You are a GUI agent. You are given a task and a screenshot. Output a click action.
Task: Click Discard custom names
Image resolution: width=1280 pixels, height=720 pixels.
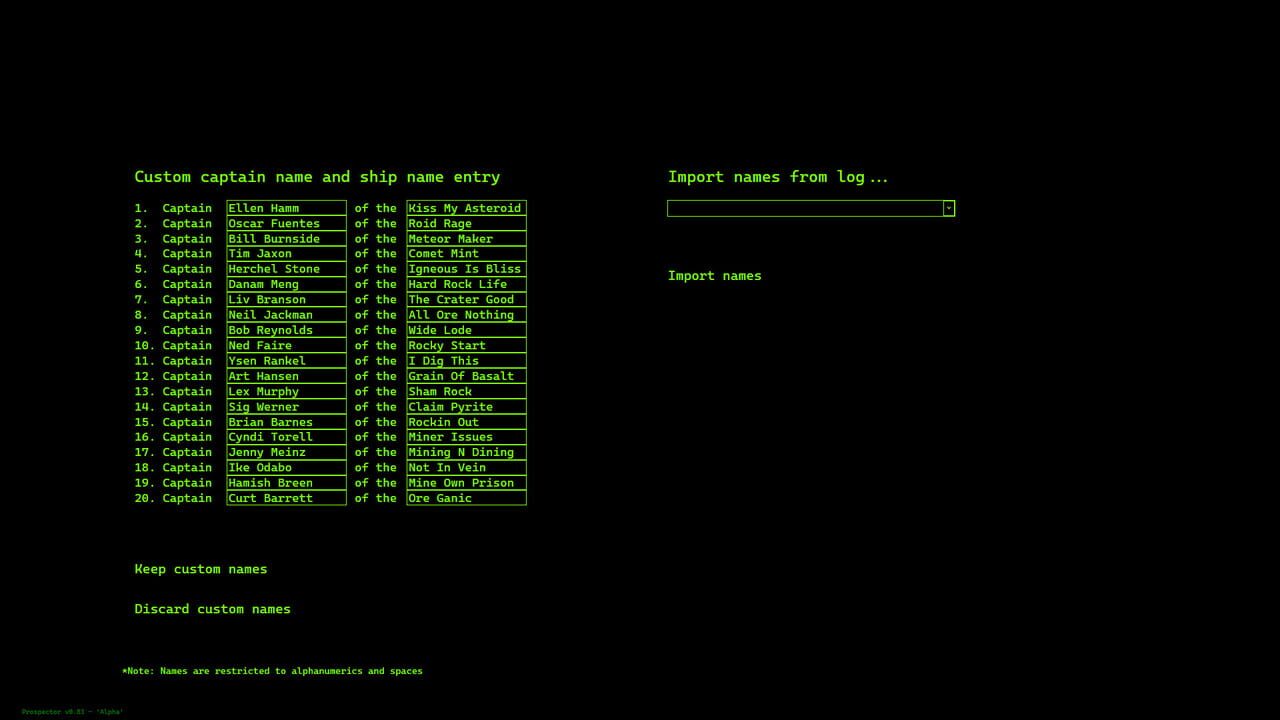pos(212,609)
